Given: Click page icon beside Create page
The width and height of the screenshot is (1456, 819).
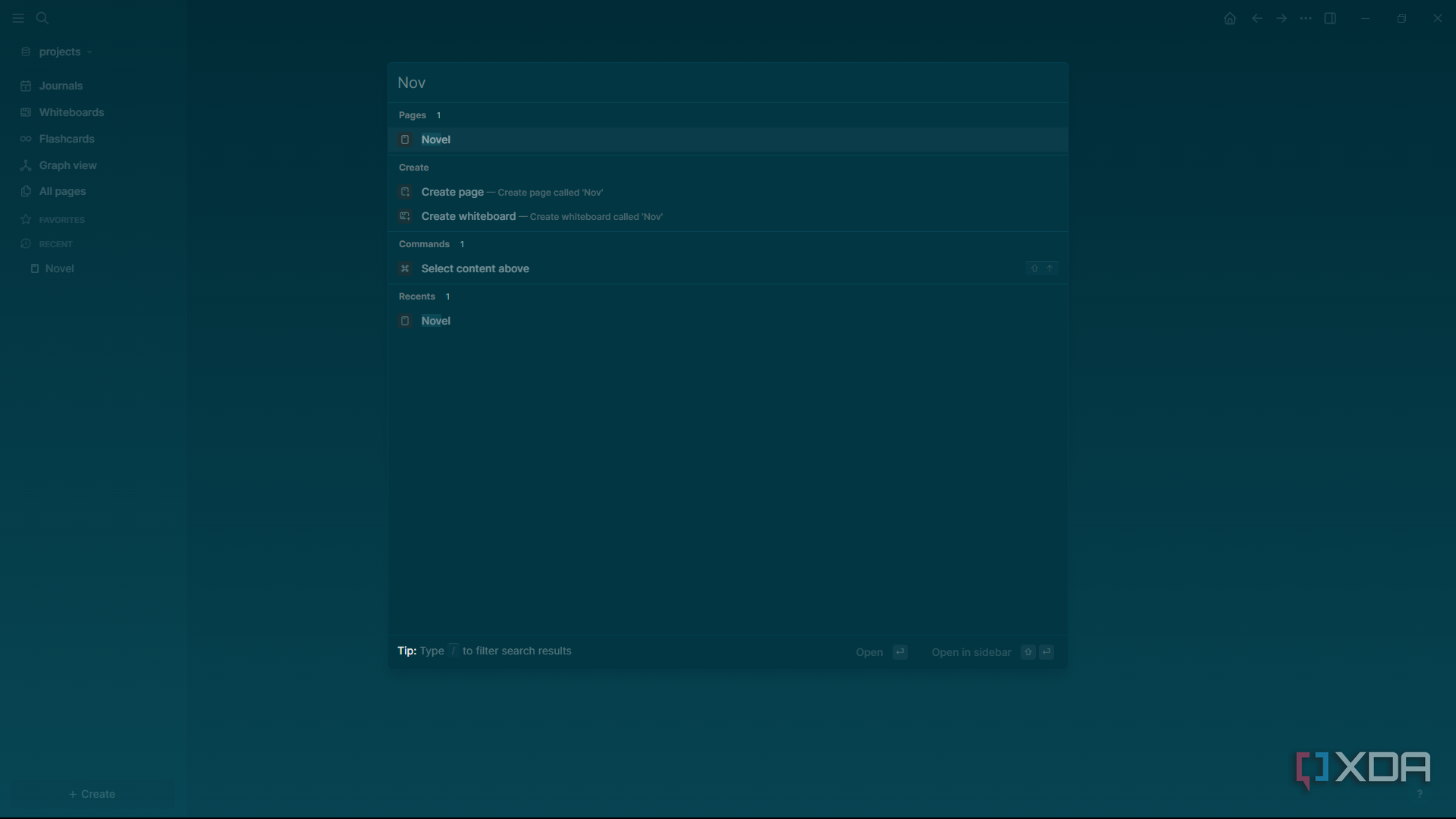Looking at the screenshot, I should point(405,192).
